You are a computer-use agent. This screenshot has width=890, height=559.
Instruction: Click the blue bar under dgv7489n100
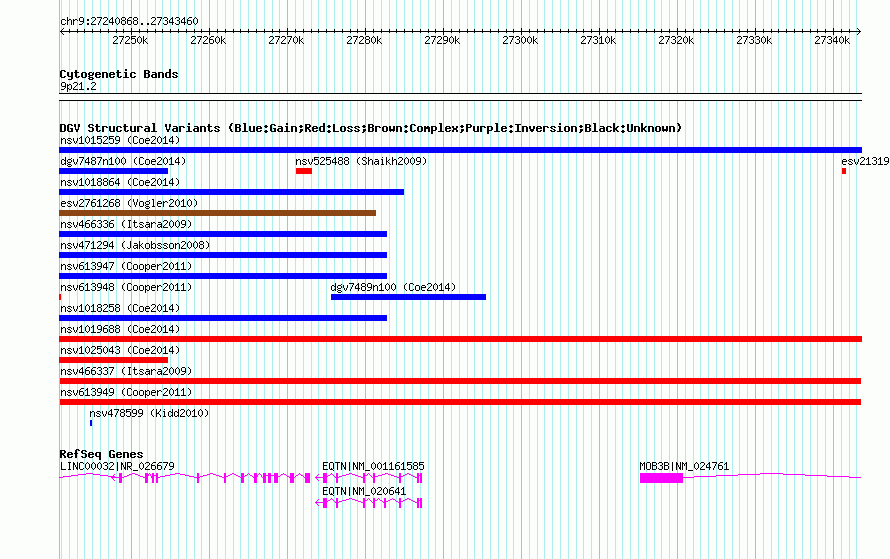(408, 297)
